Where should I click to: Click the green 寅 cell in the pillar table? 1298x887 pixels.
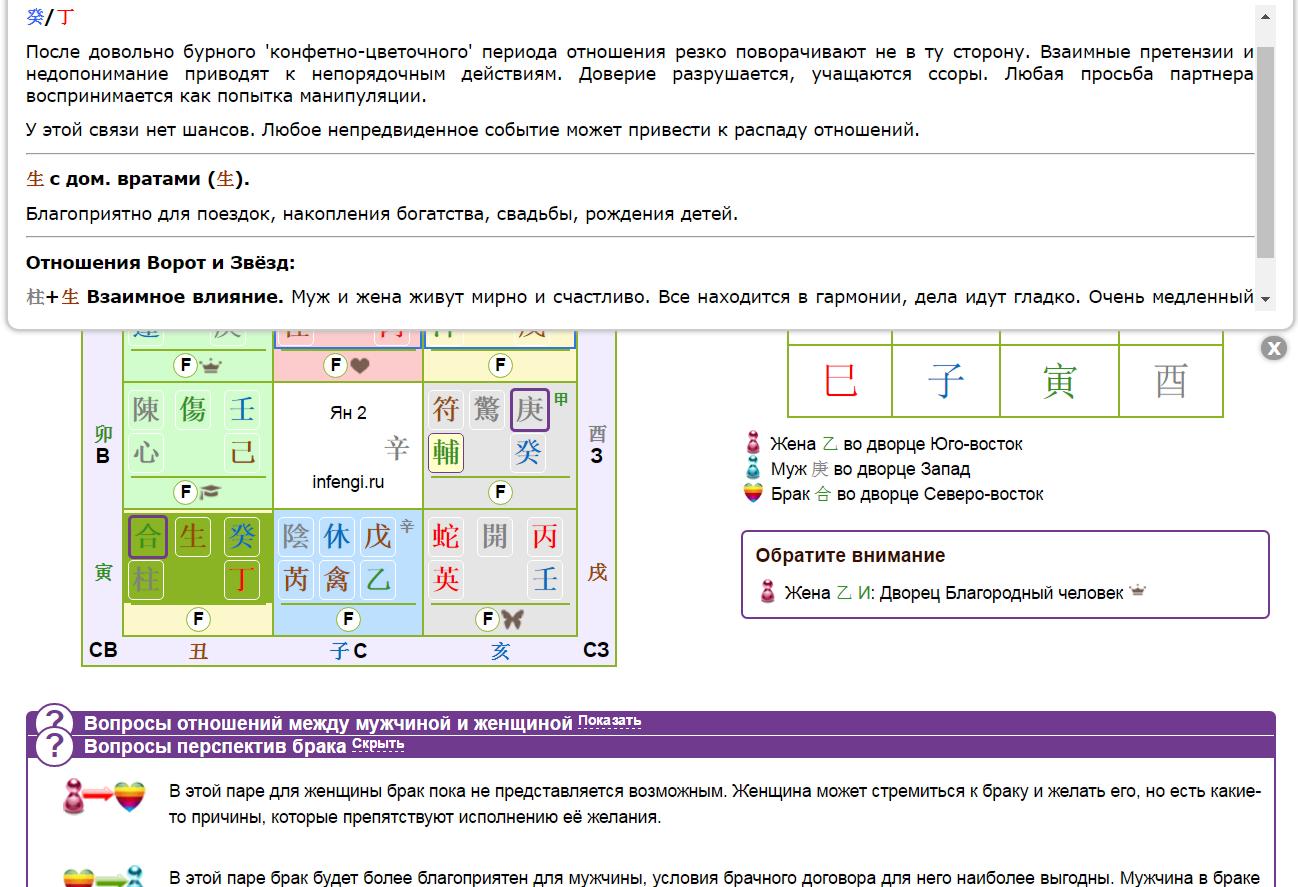[1059, 381]
